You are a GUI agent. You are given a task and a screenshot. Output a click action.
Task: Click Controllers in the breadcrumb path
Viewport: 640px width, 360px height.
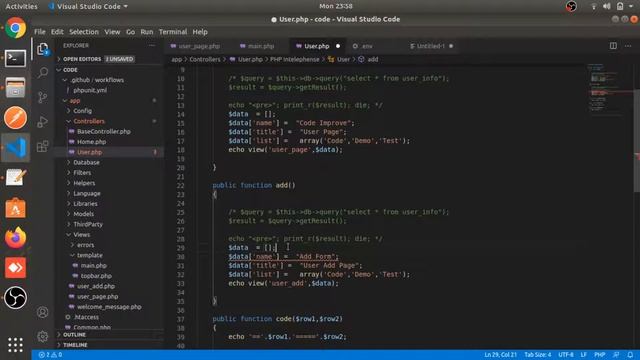pos(204,60)
